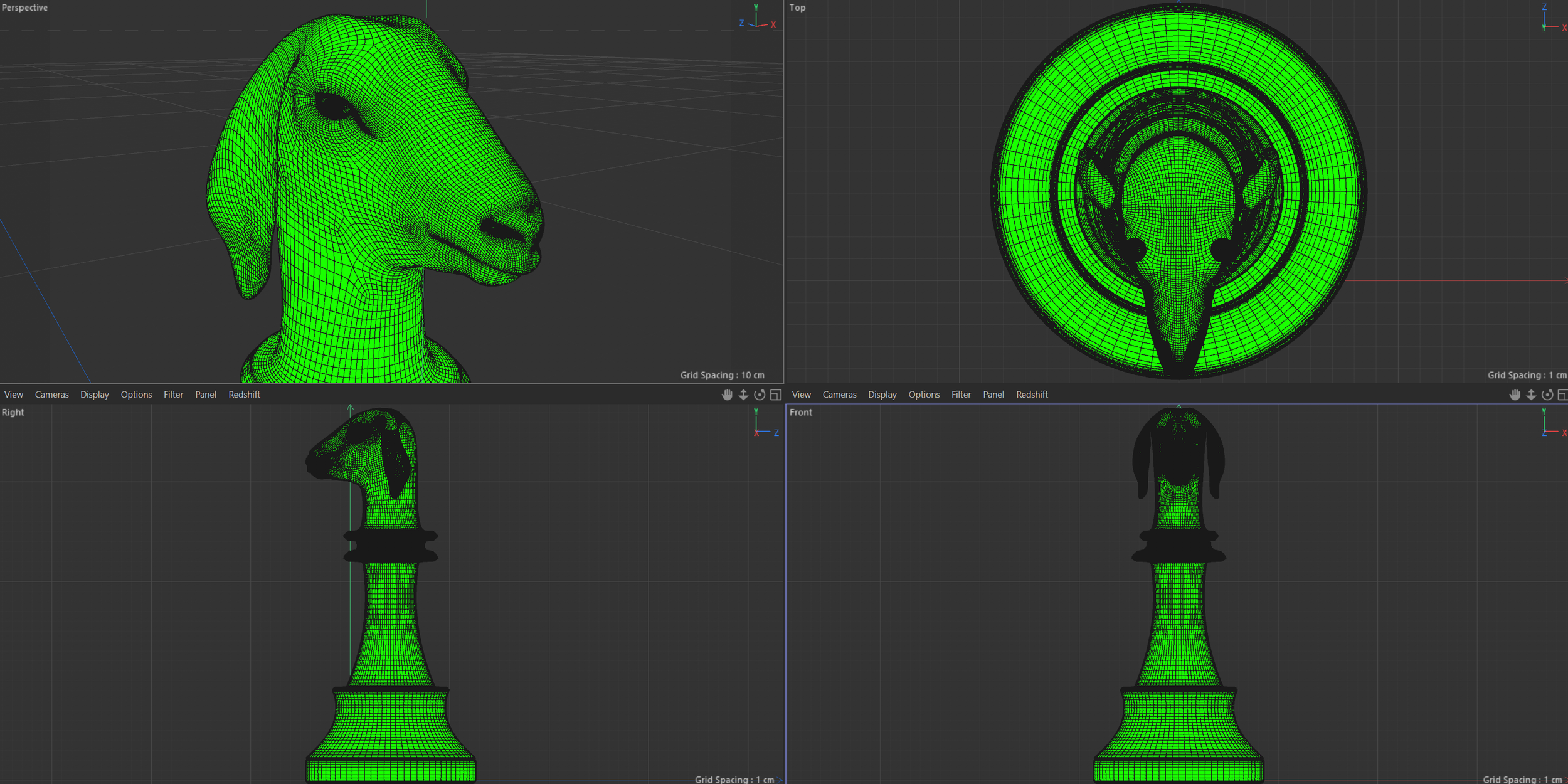Open the Cameras dropdown menu of the Perspective view
The image size is (1568, 784).
pos(51,395)
